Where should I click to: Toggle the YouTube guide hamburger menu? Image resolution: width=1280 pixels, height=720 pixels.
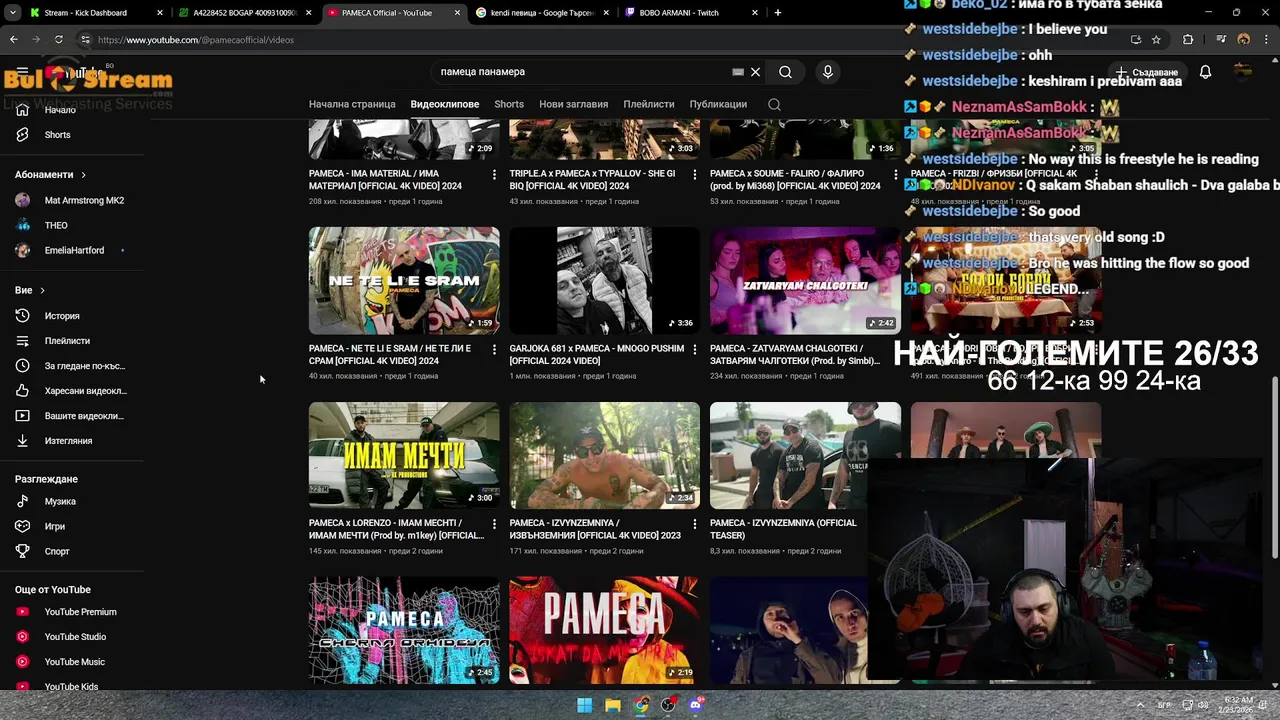[x=22, y=73]
